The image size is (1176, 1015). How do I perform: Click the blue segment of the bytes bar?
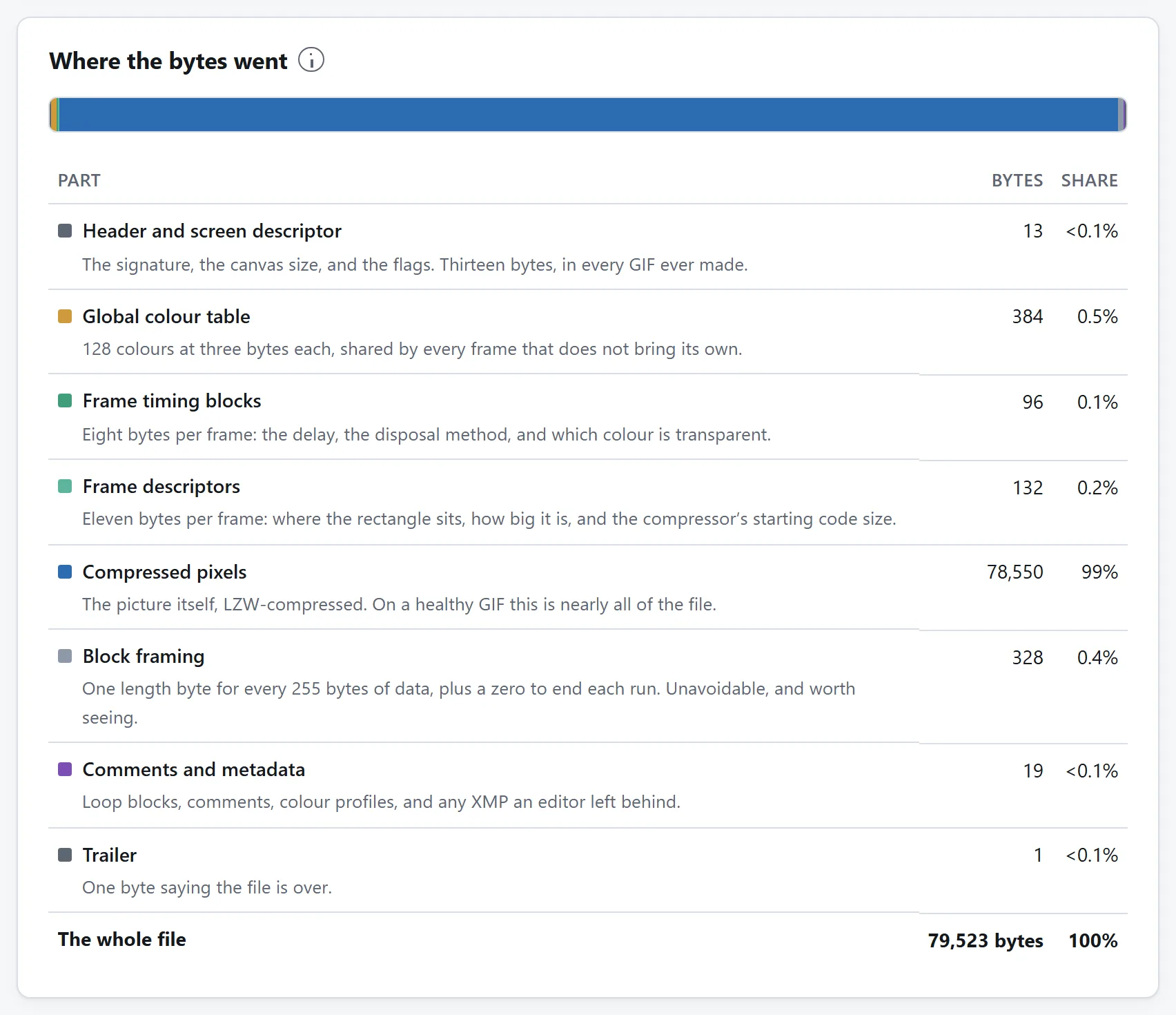coord(588,115)
